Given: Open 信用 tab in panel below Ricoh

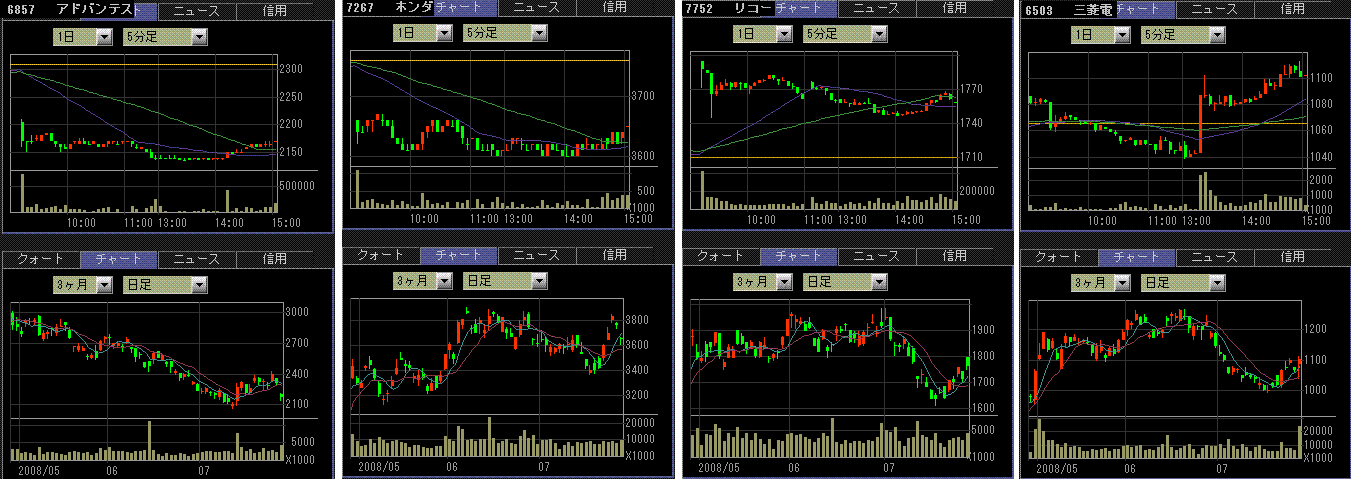Looking at the screenshot, I should pyautogui.click(x=955, y=256).
